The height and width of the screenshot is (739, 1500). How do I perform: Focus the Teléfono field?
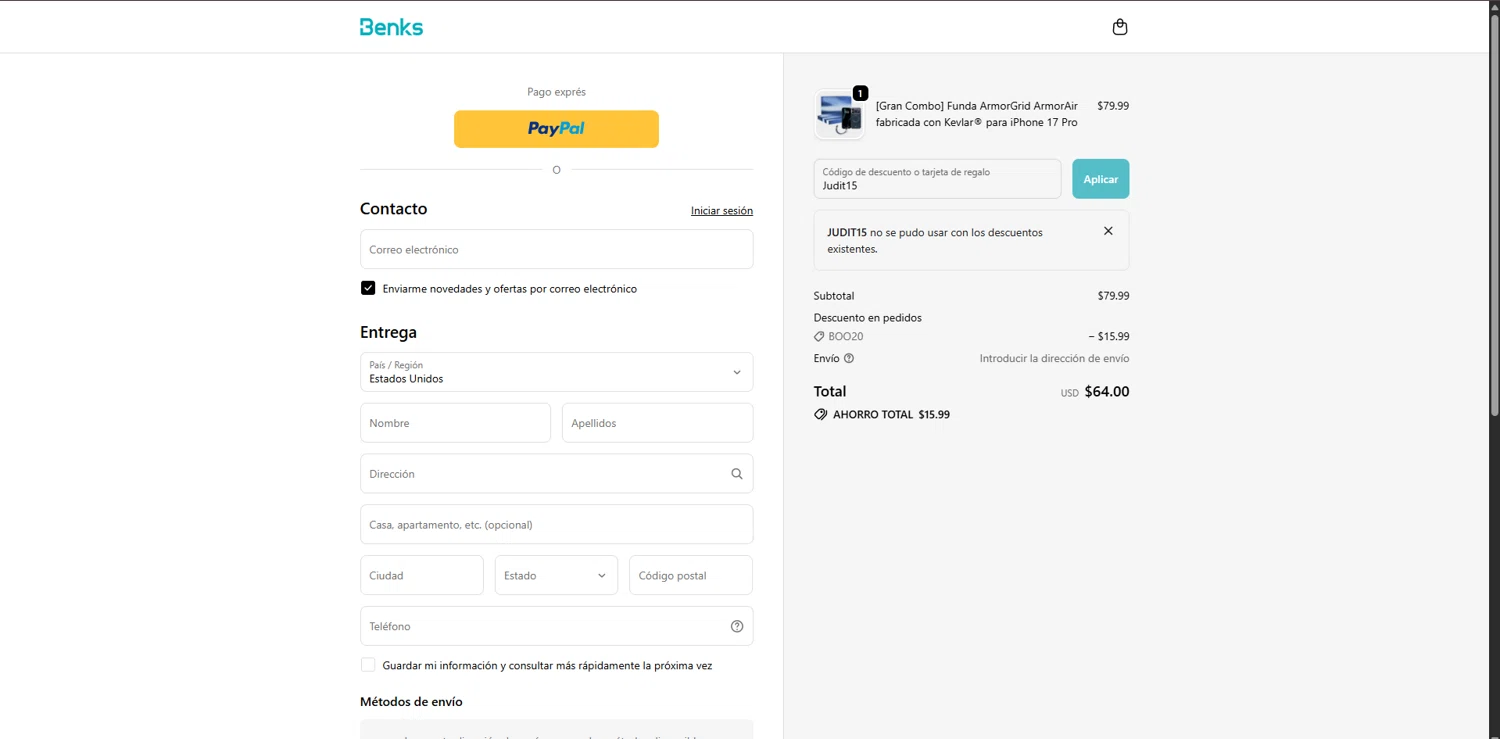coord(556,626)
